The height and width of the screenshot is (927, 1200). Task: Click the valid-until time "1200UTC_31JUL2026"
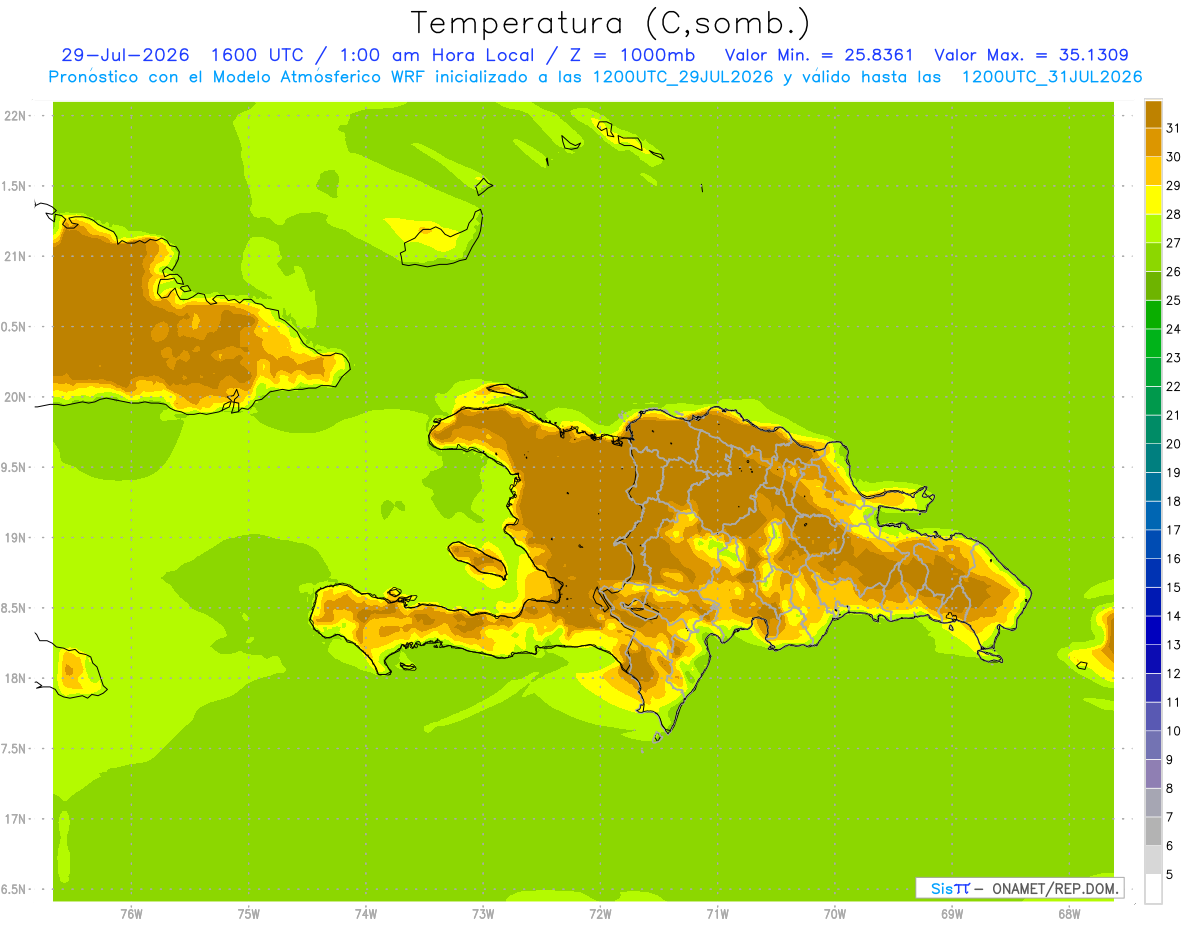(x=1051, y=77)
